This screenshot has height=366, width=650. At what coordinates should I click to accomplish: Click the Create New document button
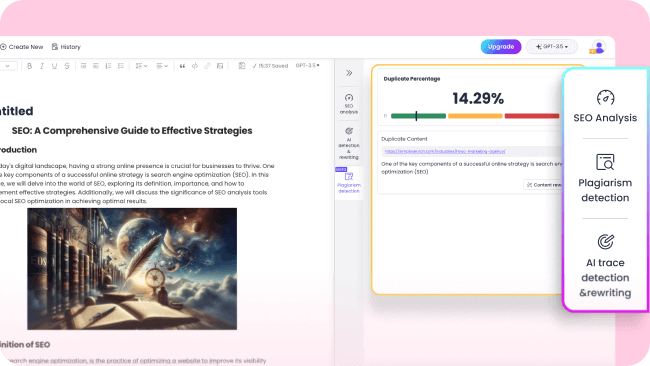[22, 47]
